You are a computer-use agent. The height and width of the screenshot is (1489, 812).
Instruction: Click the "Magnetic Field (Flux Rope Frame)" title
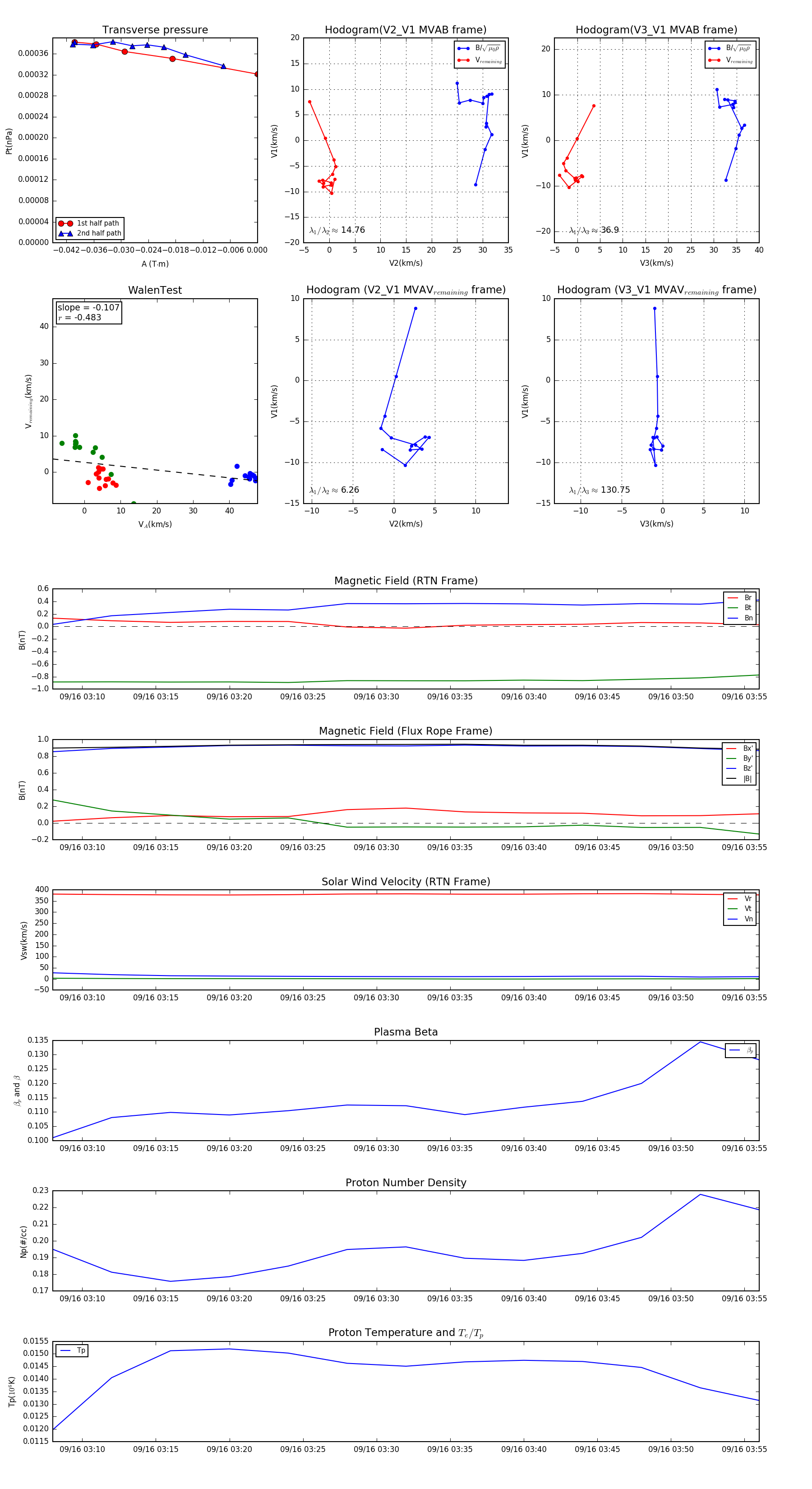point(406,731)
